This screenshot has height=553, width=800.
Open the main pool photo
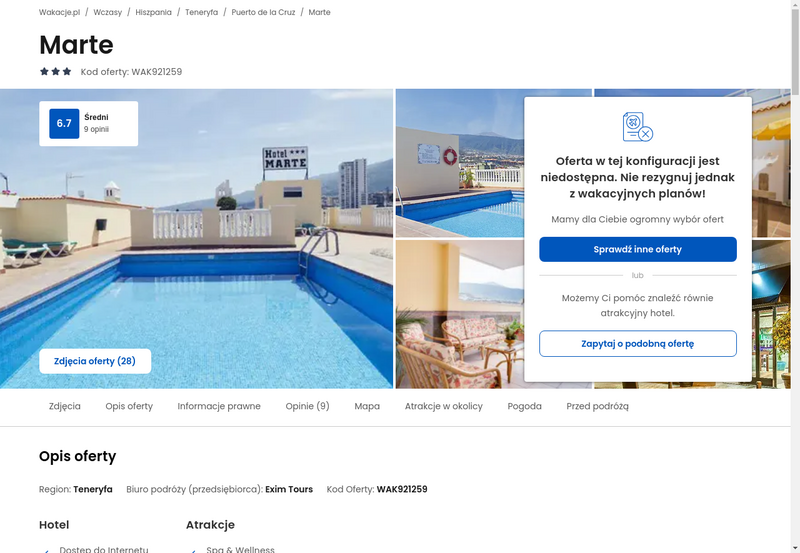(196, 239)
